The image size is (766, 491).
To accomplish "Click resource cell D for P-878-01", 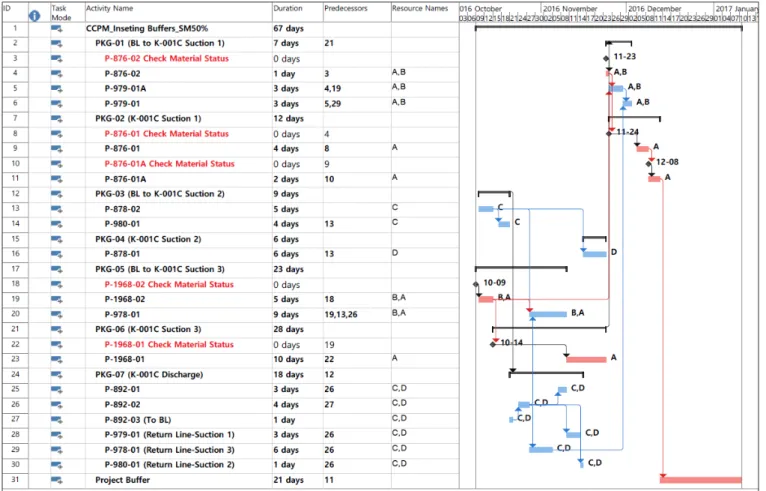I will [395, 253].
